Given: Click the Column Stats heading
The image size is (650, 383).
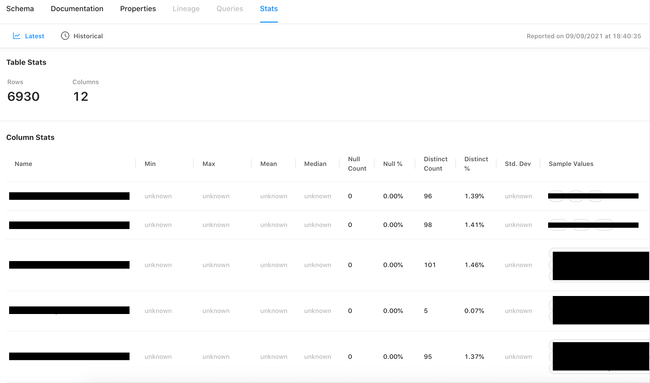Looking at the screenshot, I should coord(30,137).
